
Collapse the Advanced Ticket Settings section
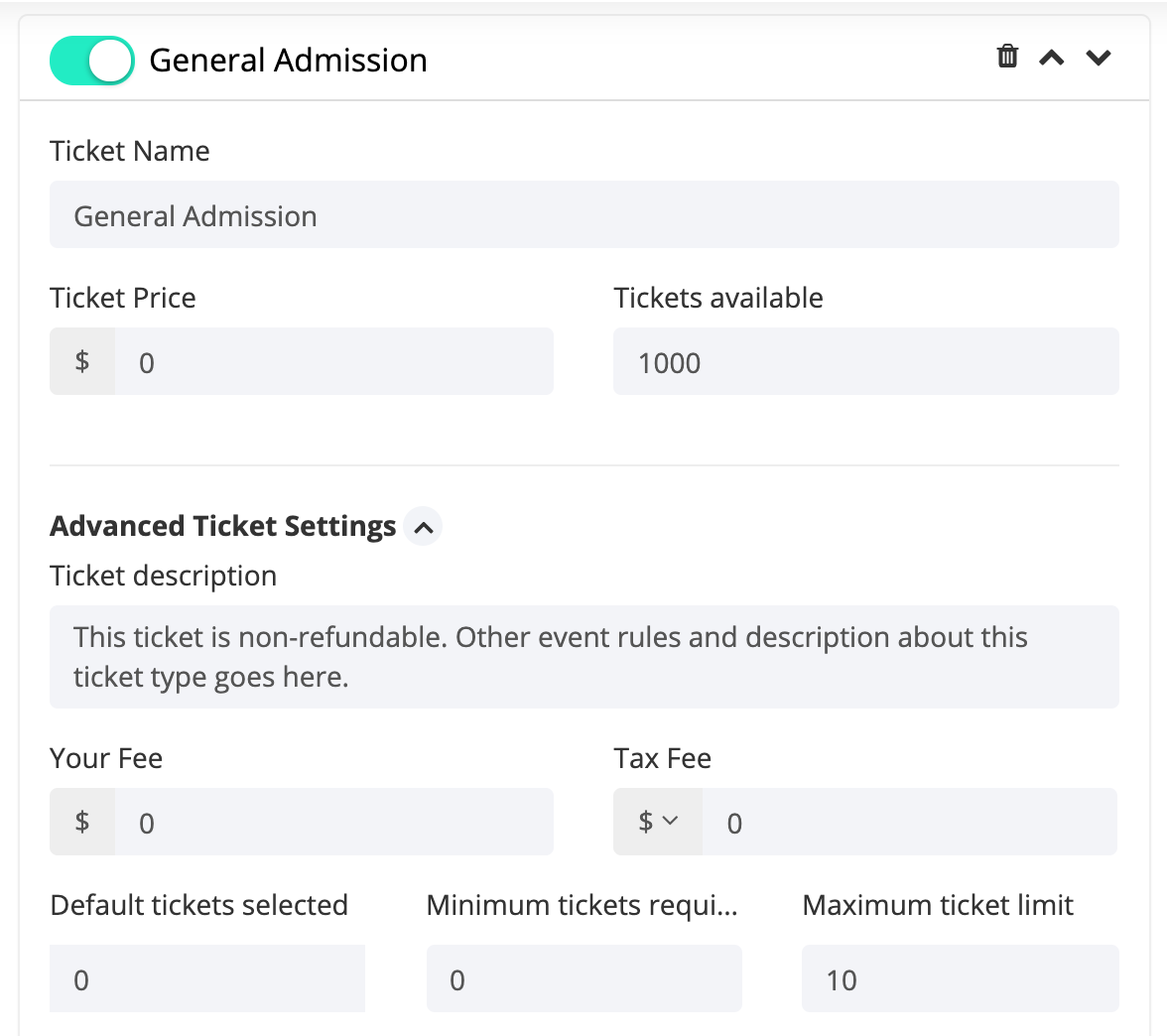pyautogui.click(x=424, y=526)
